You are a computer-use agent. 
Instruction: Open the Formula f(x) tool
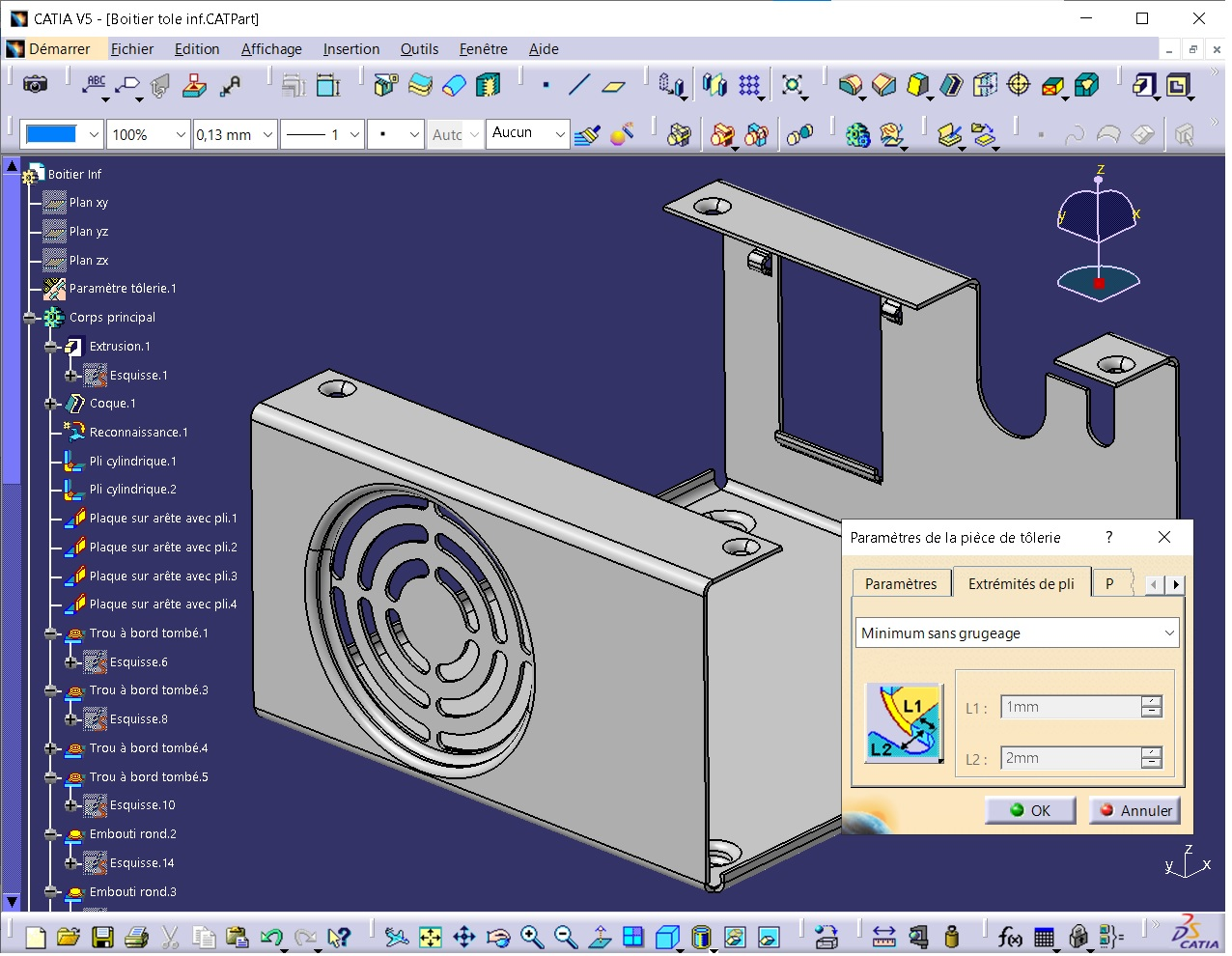point(1010,937)
